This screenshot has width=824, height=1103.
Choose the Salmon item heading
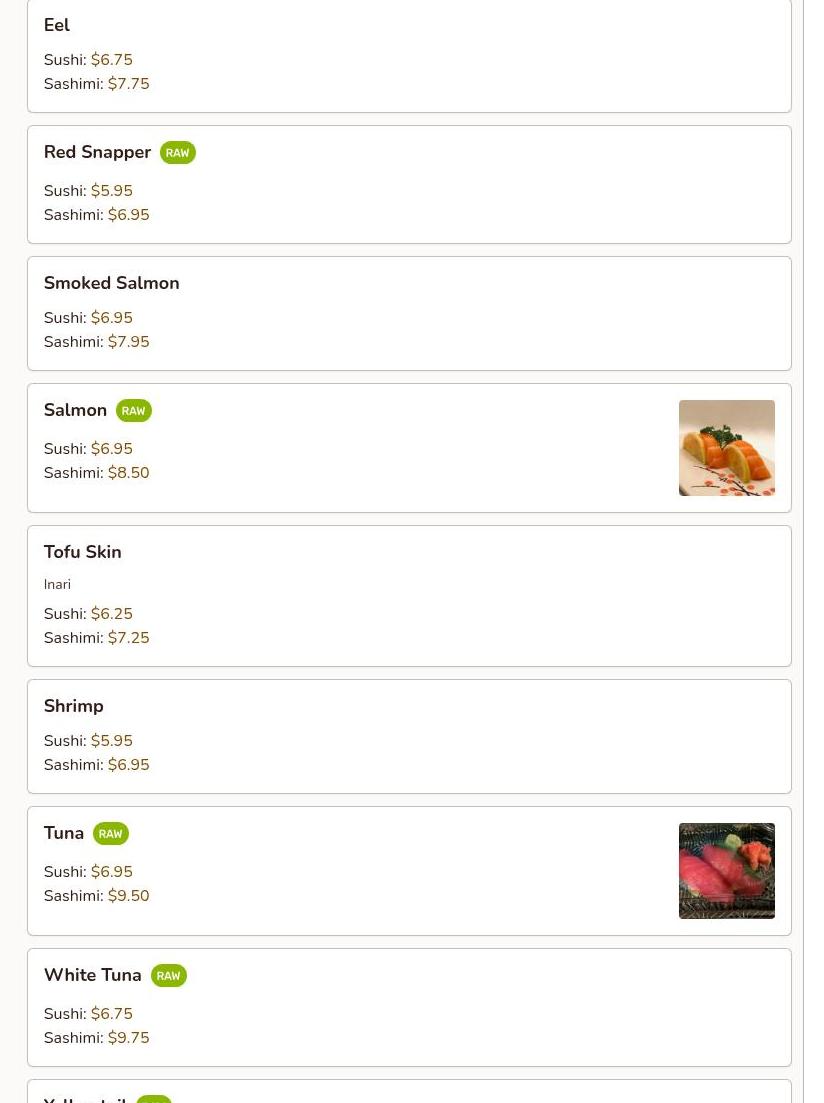[75, 410]
